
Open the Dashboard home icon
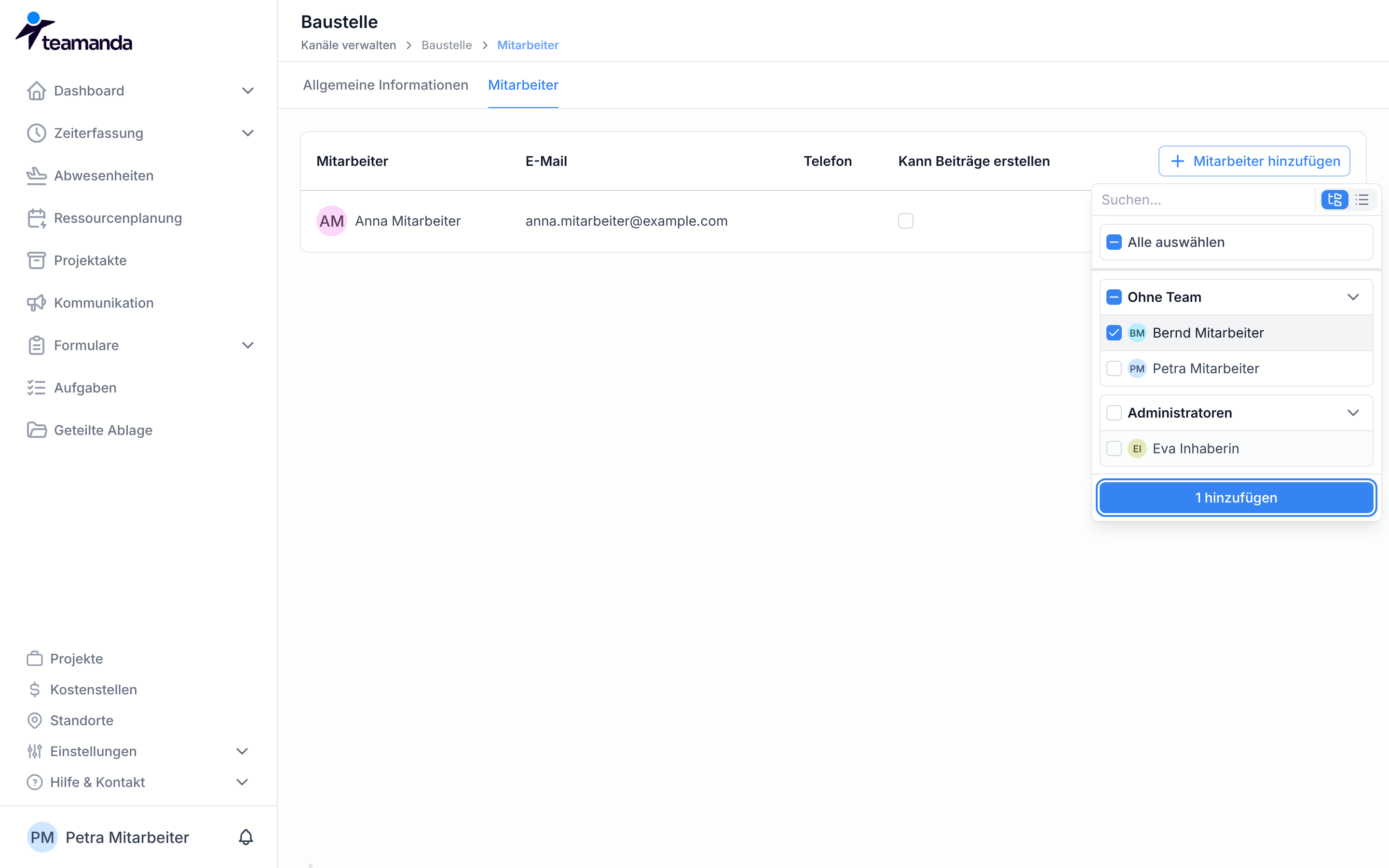[x=36, y=91]
